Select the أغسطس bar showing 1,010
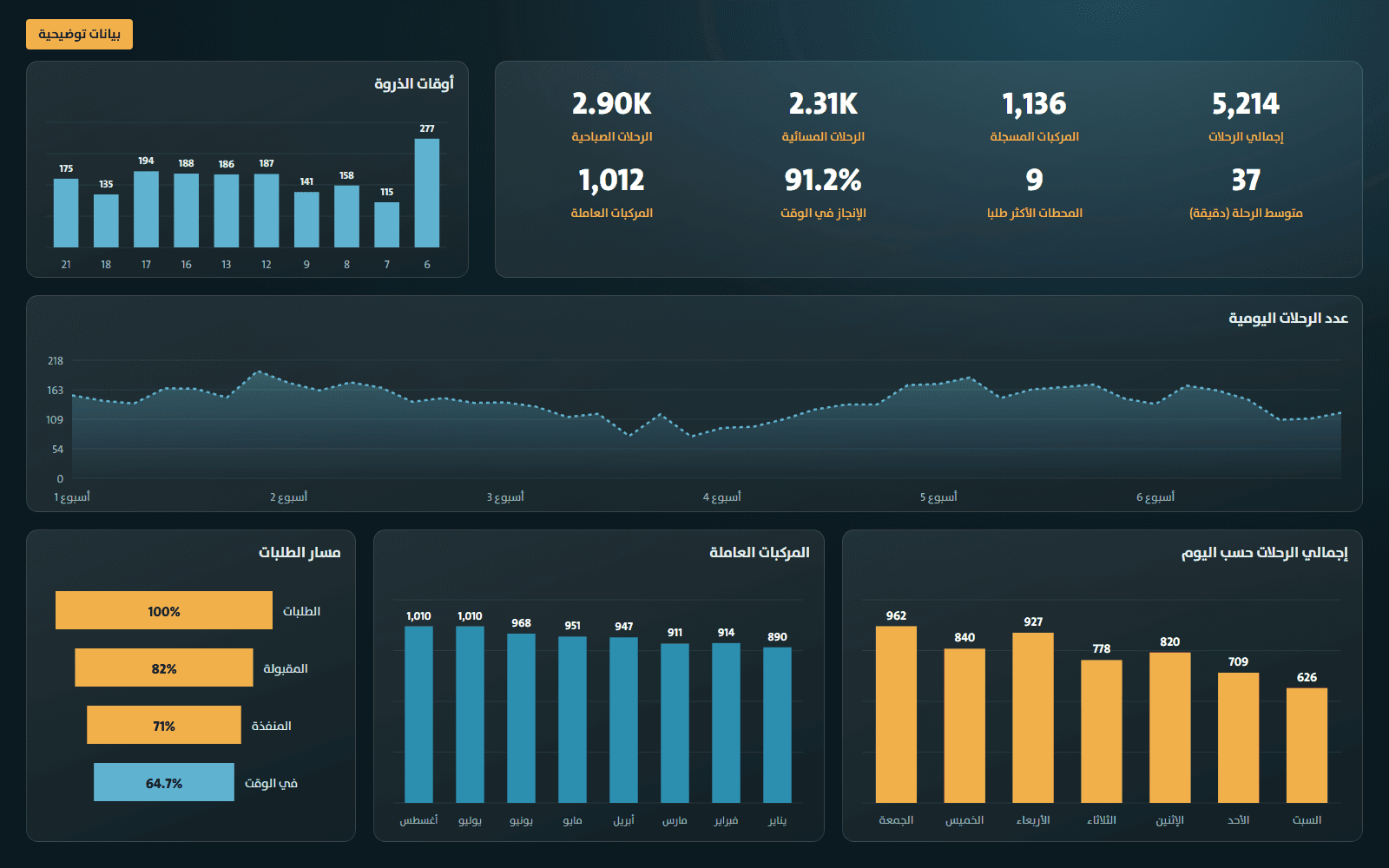1389x868 pixels. point(418,714)
